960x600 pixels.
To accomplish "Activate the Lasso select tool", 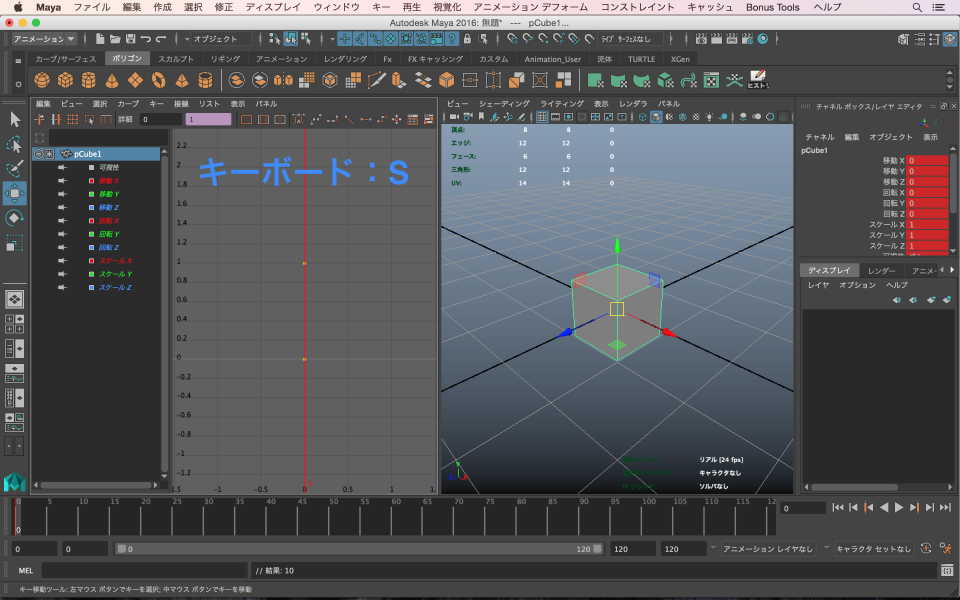I will tap(15, 144).
